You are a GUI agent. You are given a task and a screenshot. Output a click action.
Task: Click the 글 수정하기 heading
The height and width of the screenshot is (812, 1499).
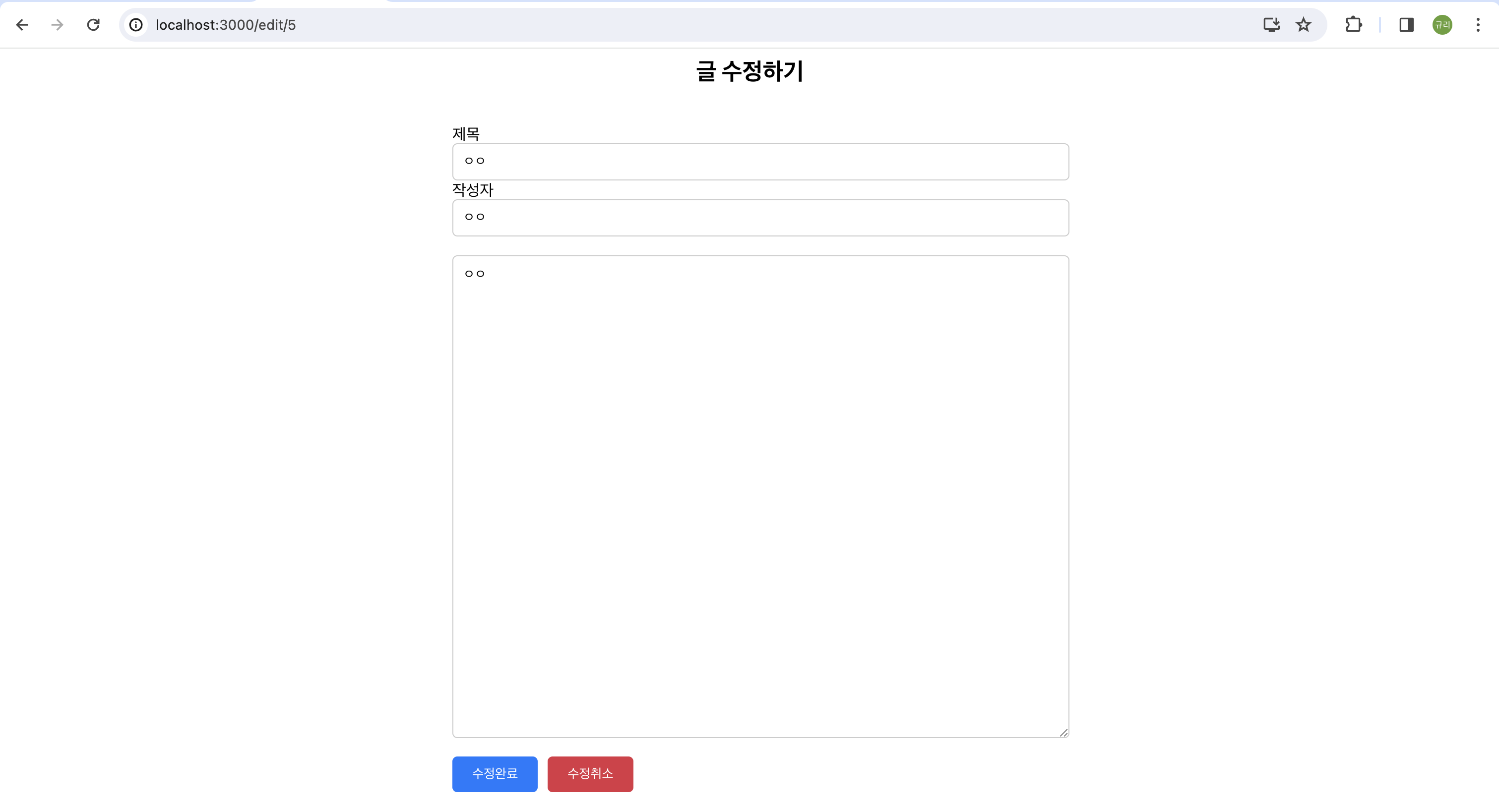tap(749, 71)
